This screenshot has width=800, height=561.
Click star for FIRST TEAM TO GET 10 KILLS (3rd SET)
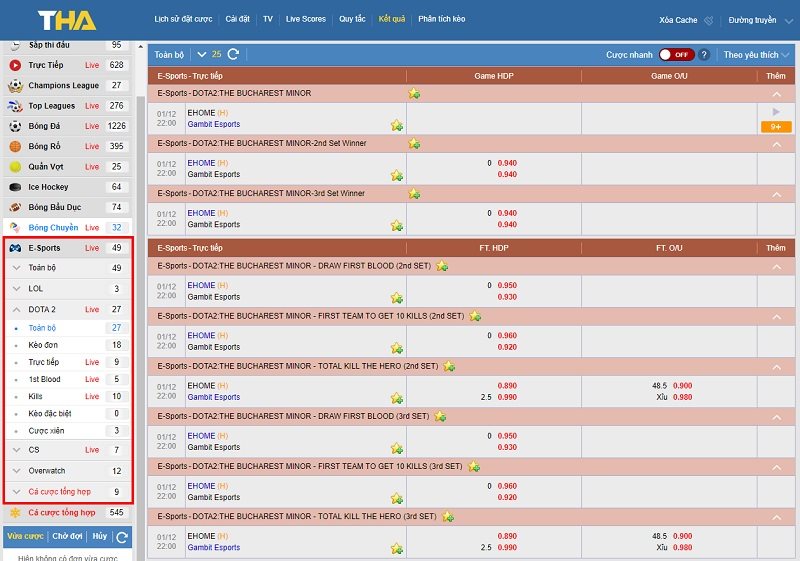473,467
